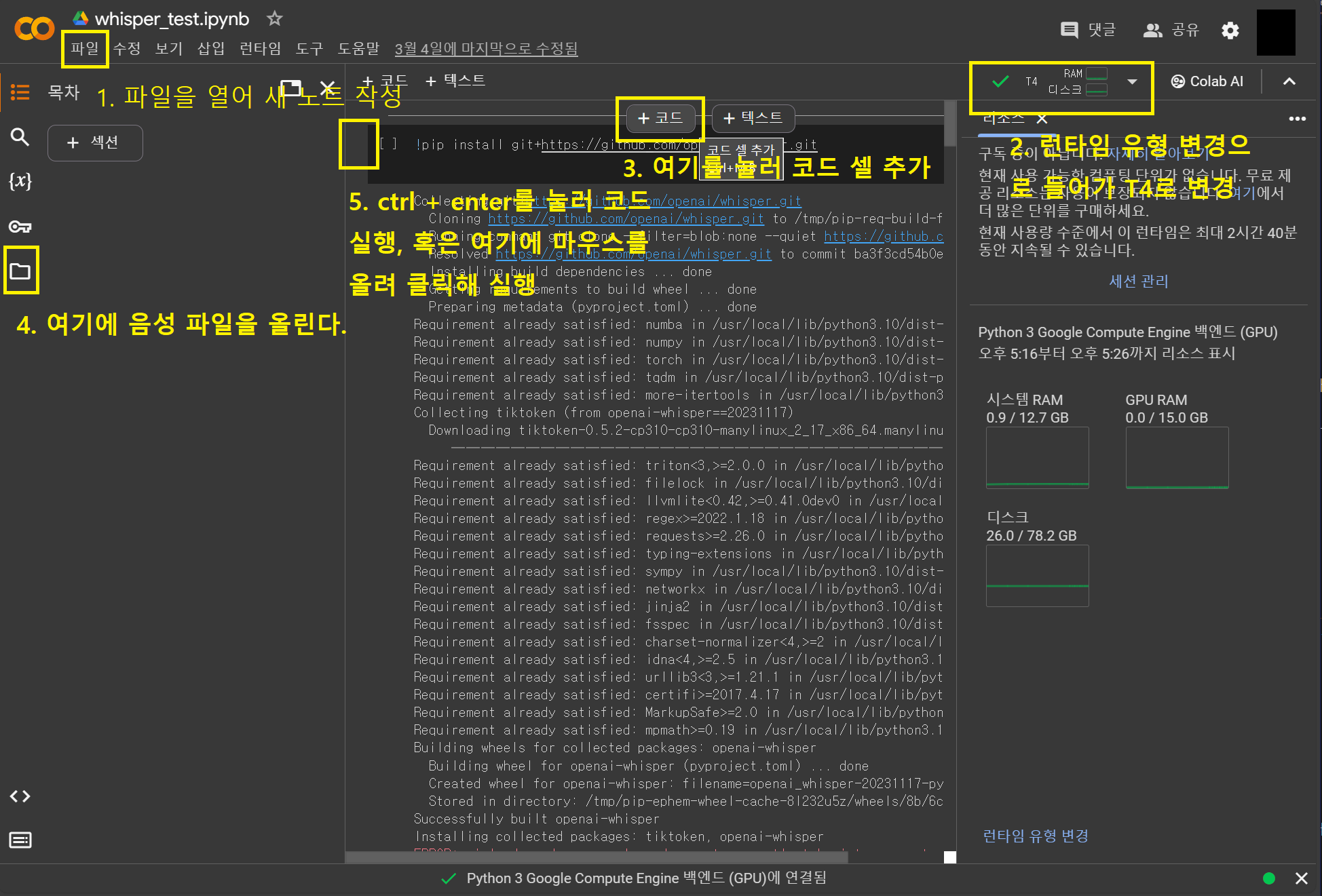
Task: Open the RAM disk runtime dropdown arrow
Action: [x=1132, y=82]
